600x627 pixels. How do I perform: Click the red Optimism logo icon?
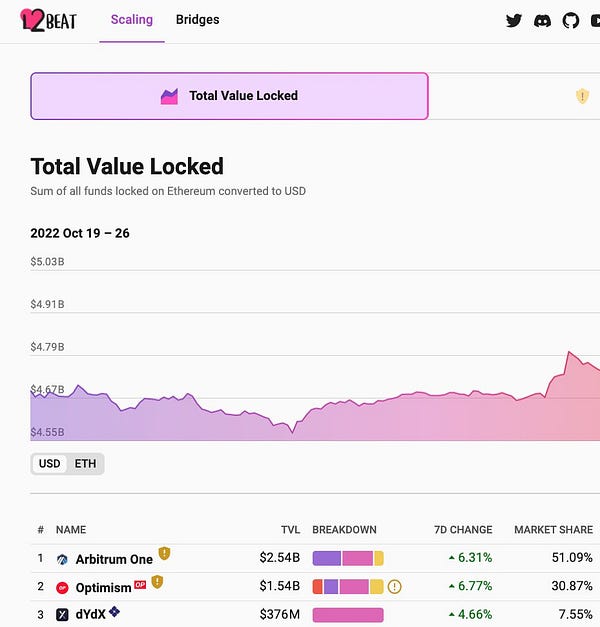pos(62,588)
